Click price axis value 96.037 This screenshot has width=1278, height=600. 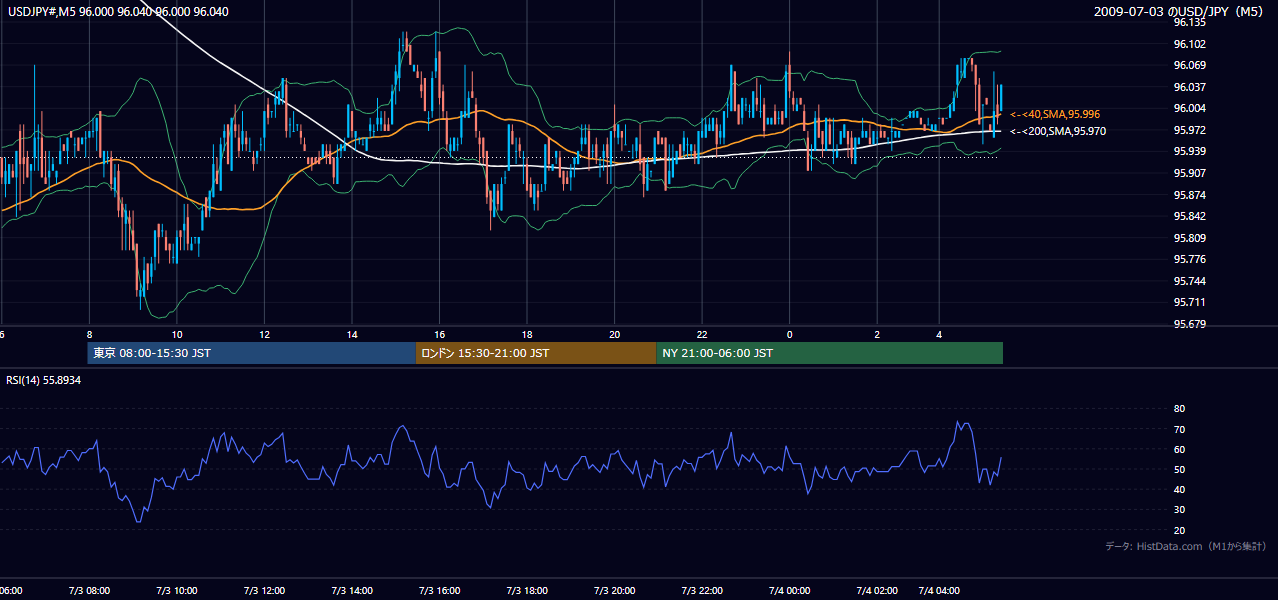pyautogui.click(x=1188, y=87)
